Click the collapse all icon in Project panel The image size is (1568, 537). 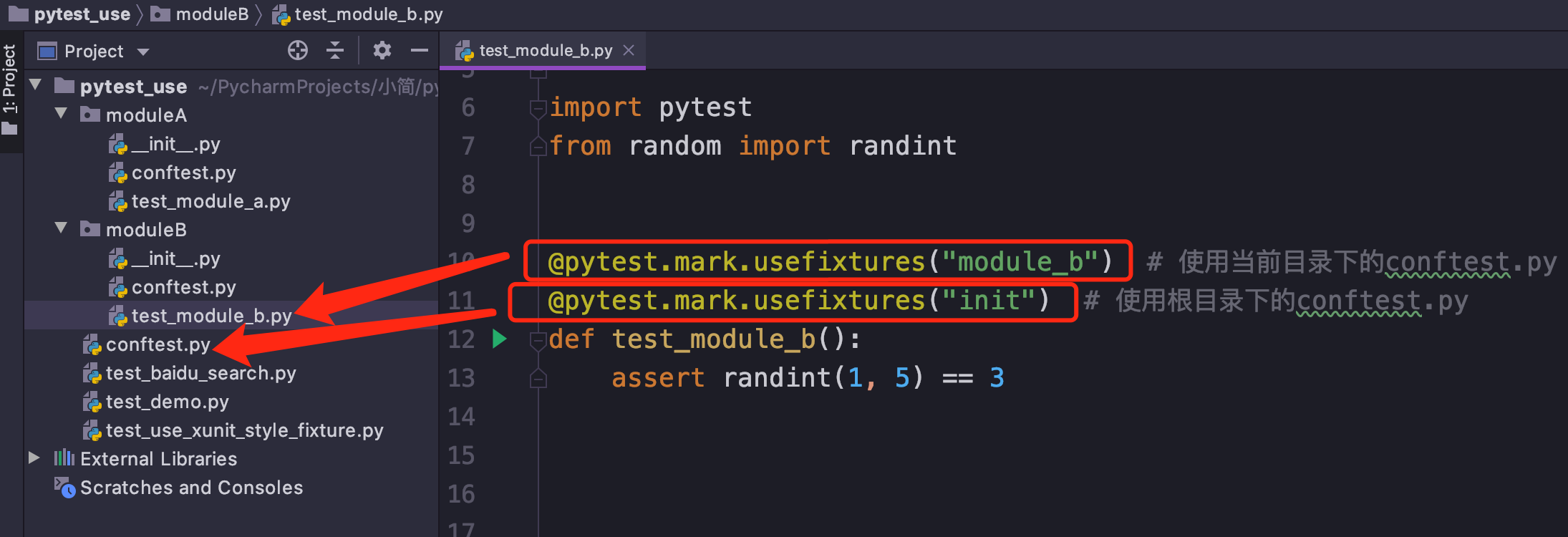pos(335,50)
